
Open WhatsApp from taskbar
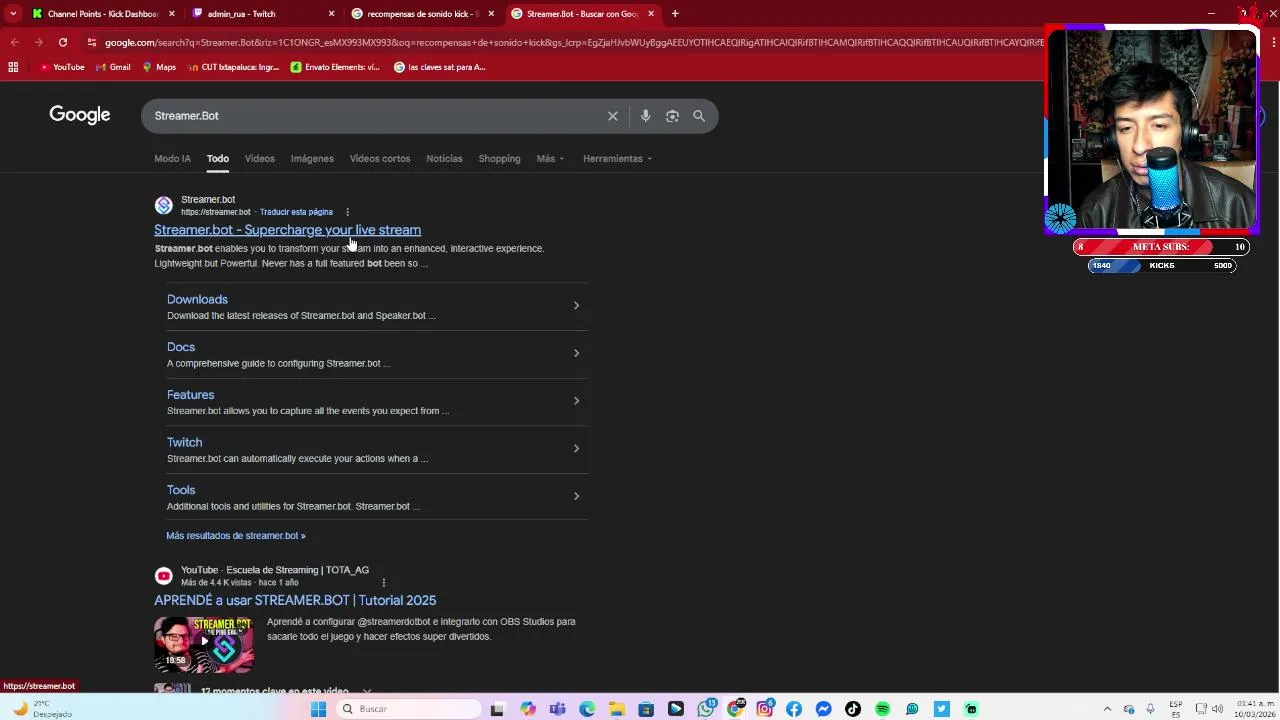[x=706, y=709]
